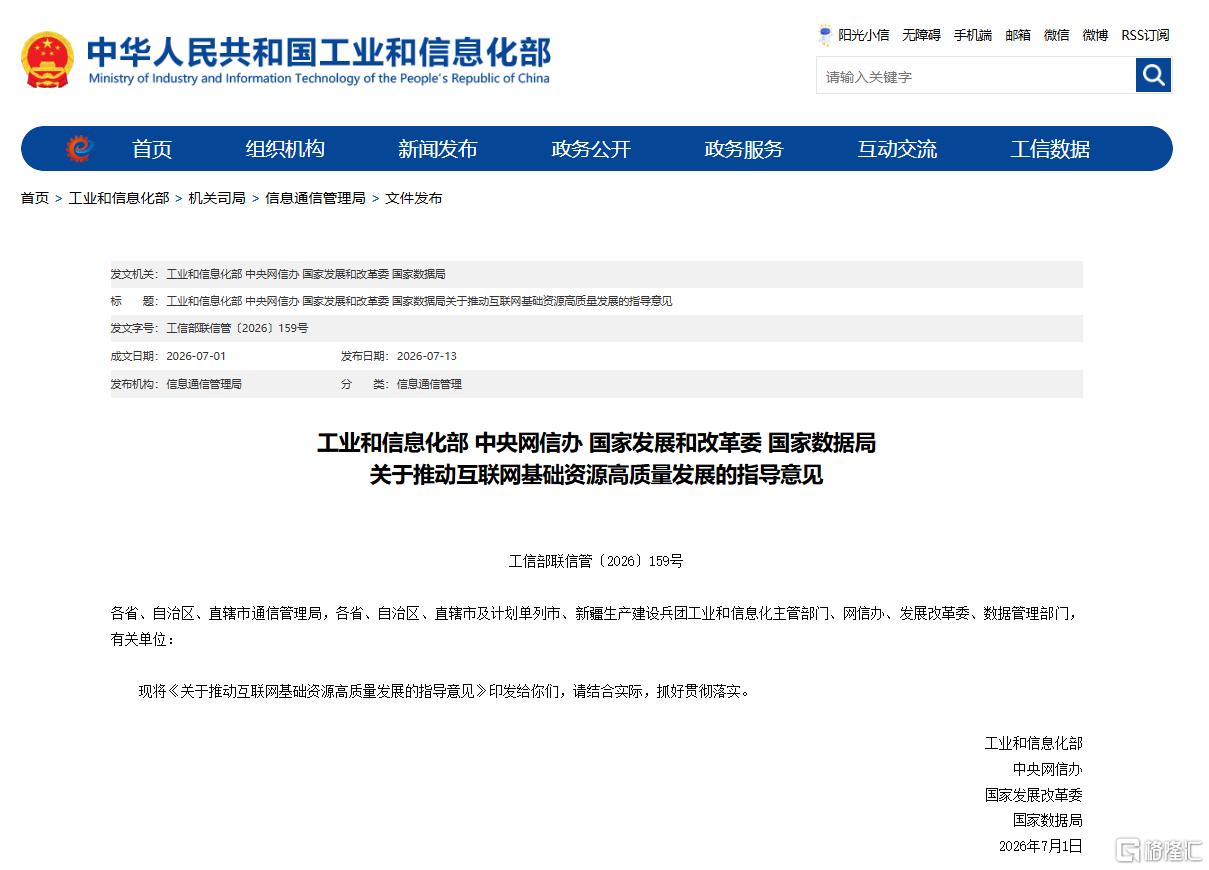Screen dimensions: 1209x870
Task: Click the 成文日期 value 2026-07-01
Action: pyautogui.click(x=196, y=356)
